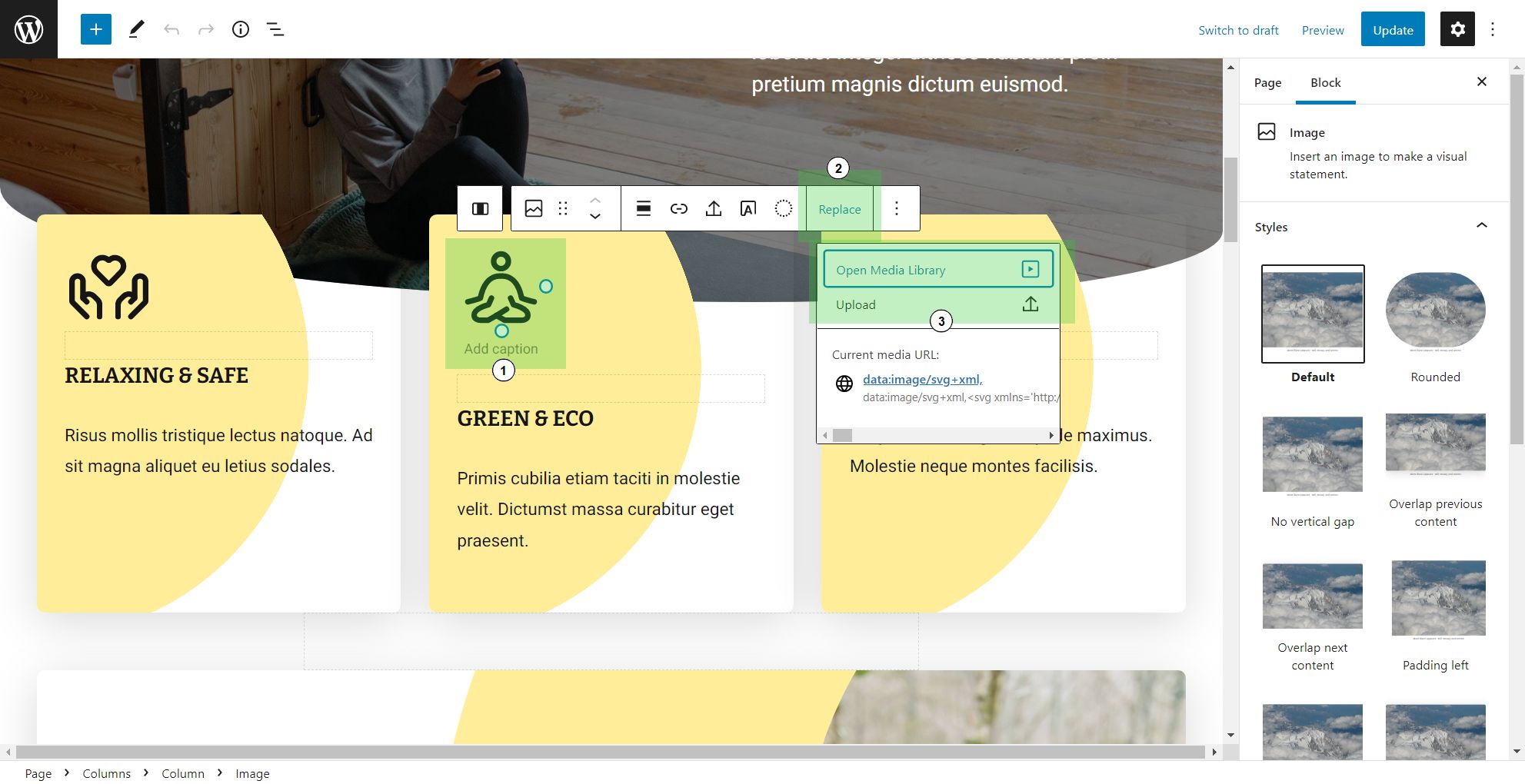The image size is (1525, 784).
Task: Click the align icon in block toolbar
Action: click(x=644, y=208)
